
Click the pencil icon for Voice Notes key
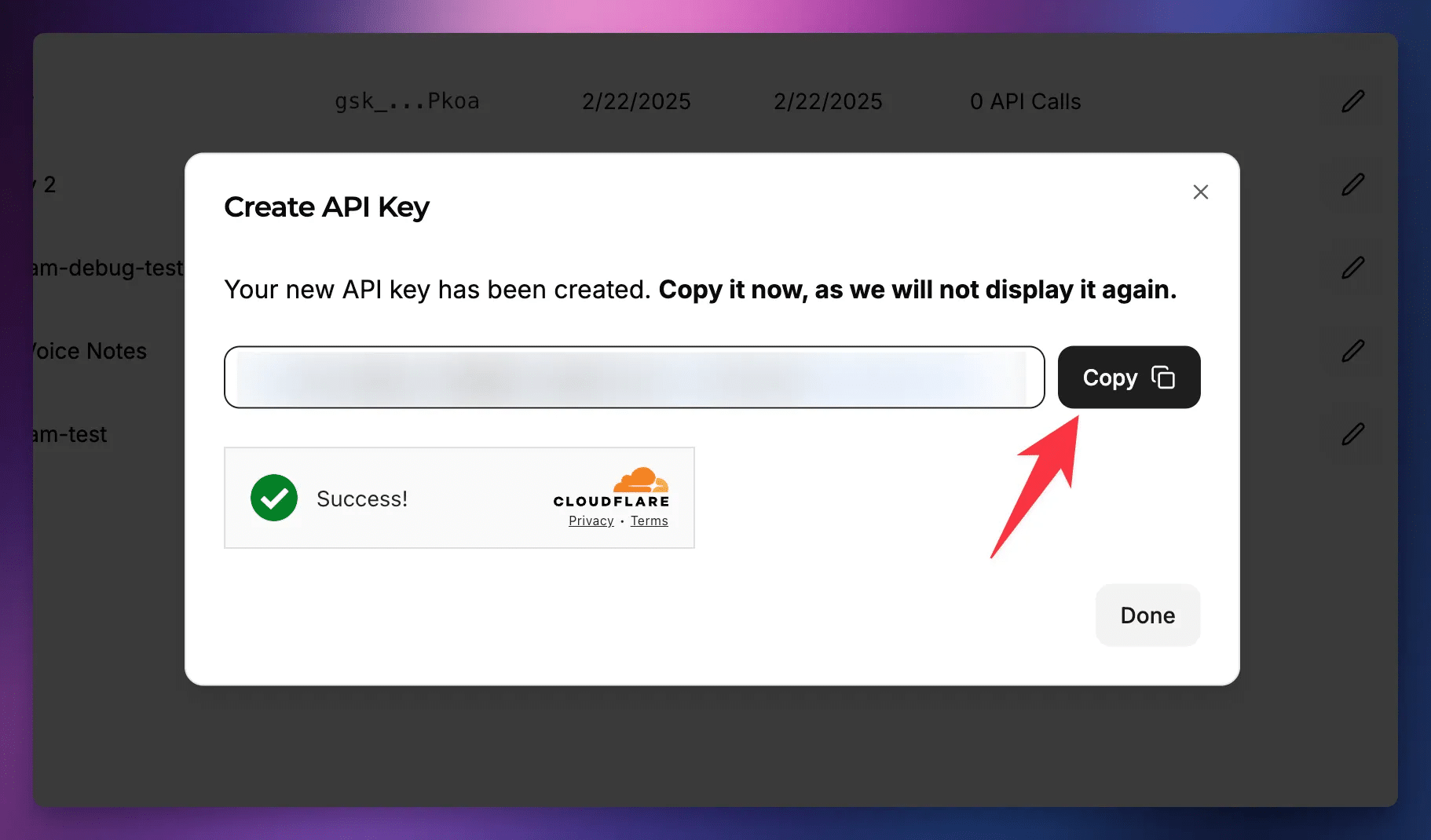(x=1352, y=351)
